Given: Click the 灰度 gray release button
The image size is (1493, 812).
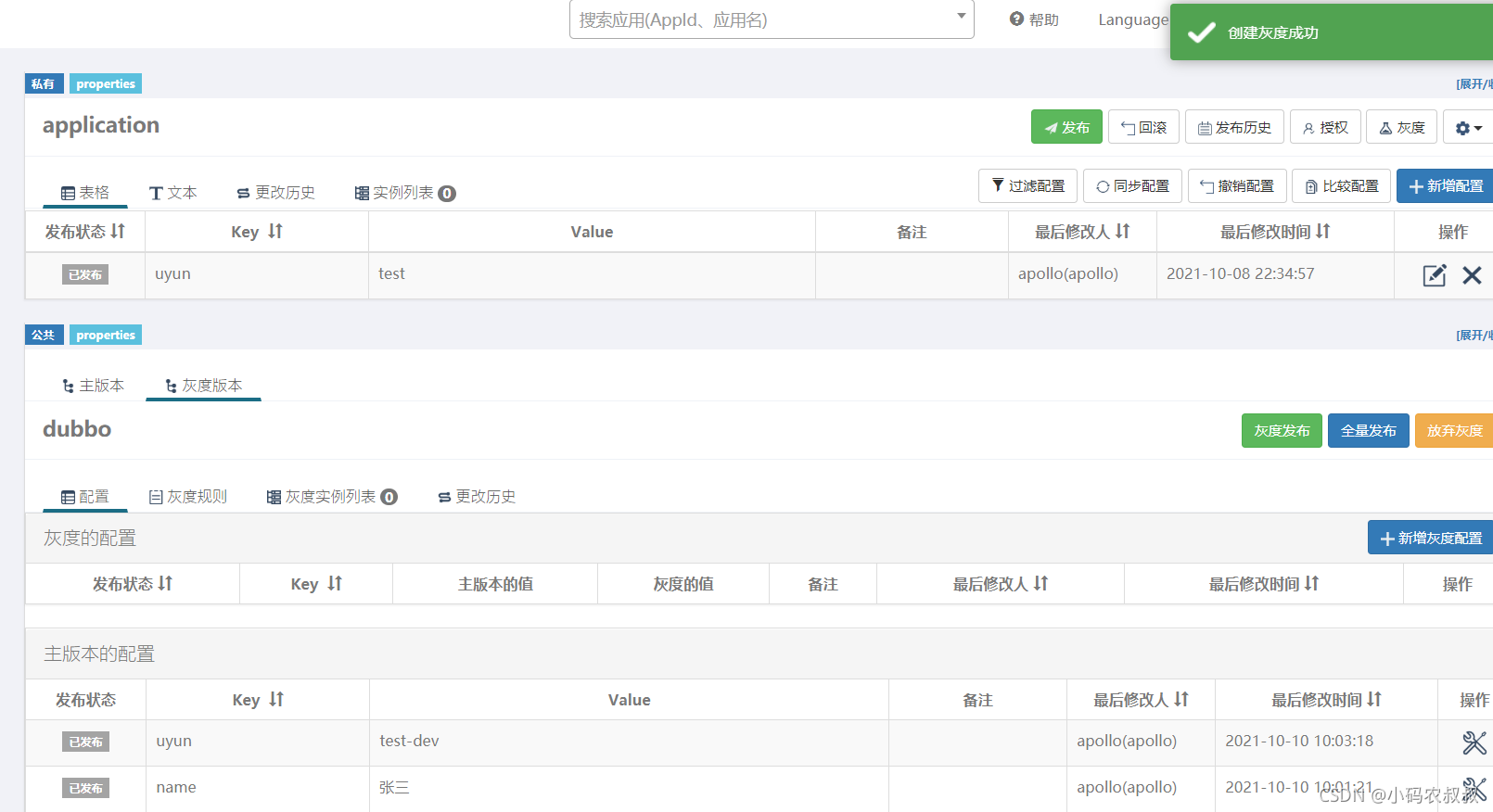Looking at the screenshot, I should click(1402, 127).
